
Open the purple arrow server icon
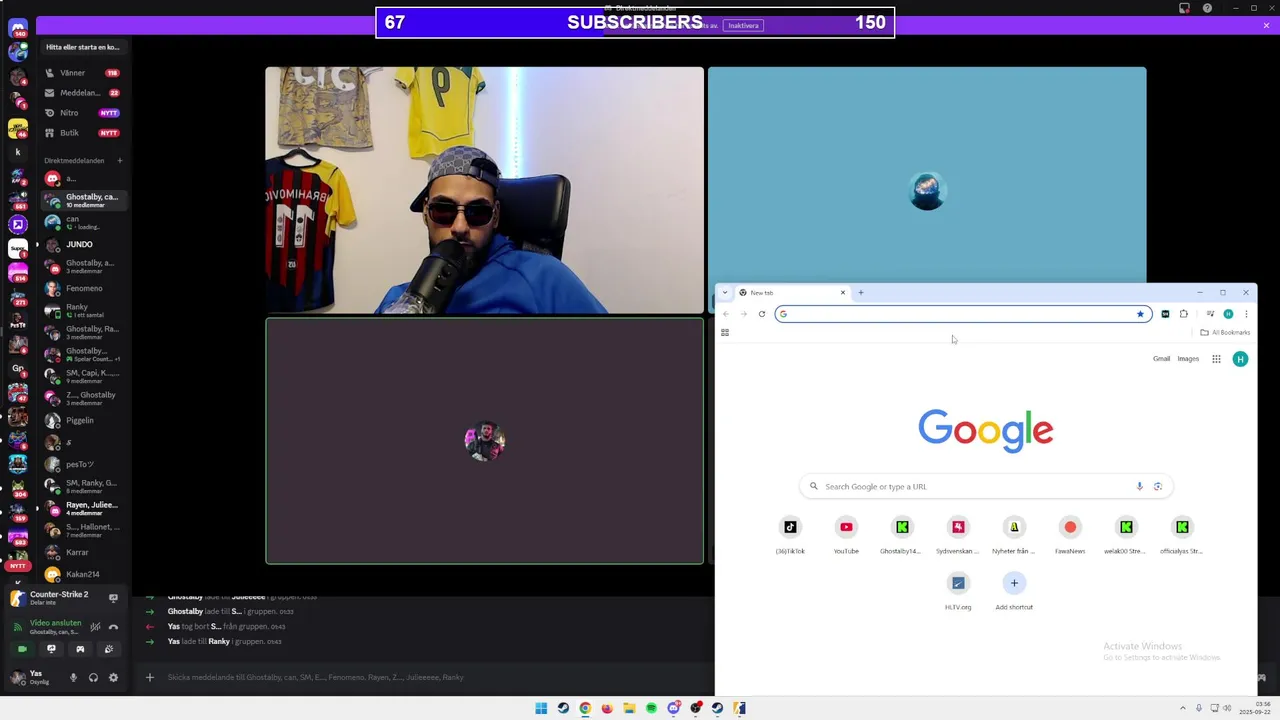17,225
